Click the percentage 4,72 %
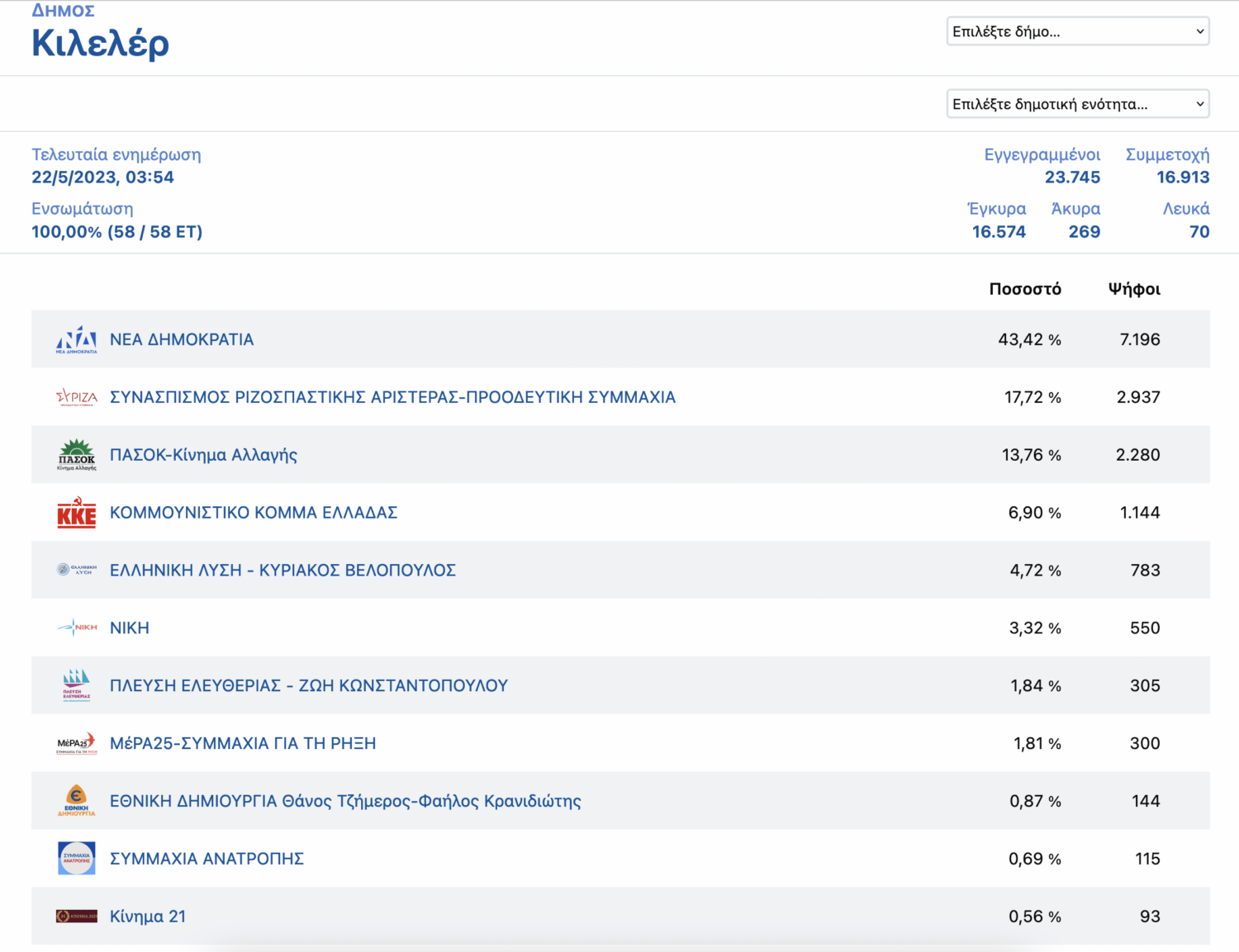The width and height of the screenshot is (1239, 952). pos(1035,571)
